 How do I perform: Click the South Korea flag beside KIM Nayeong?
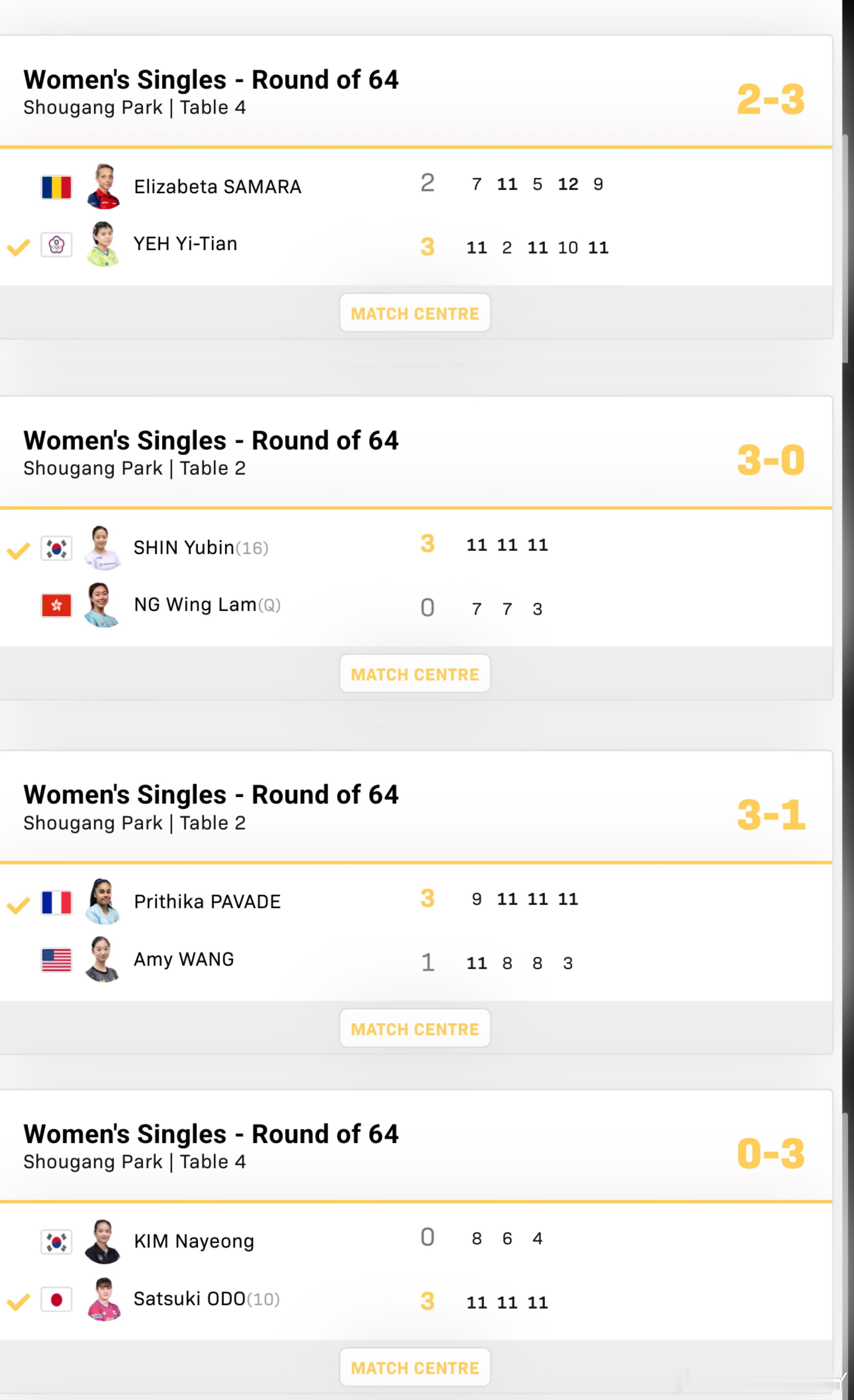point(56,1242)
